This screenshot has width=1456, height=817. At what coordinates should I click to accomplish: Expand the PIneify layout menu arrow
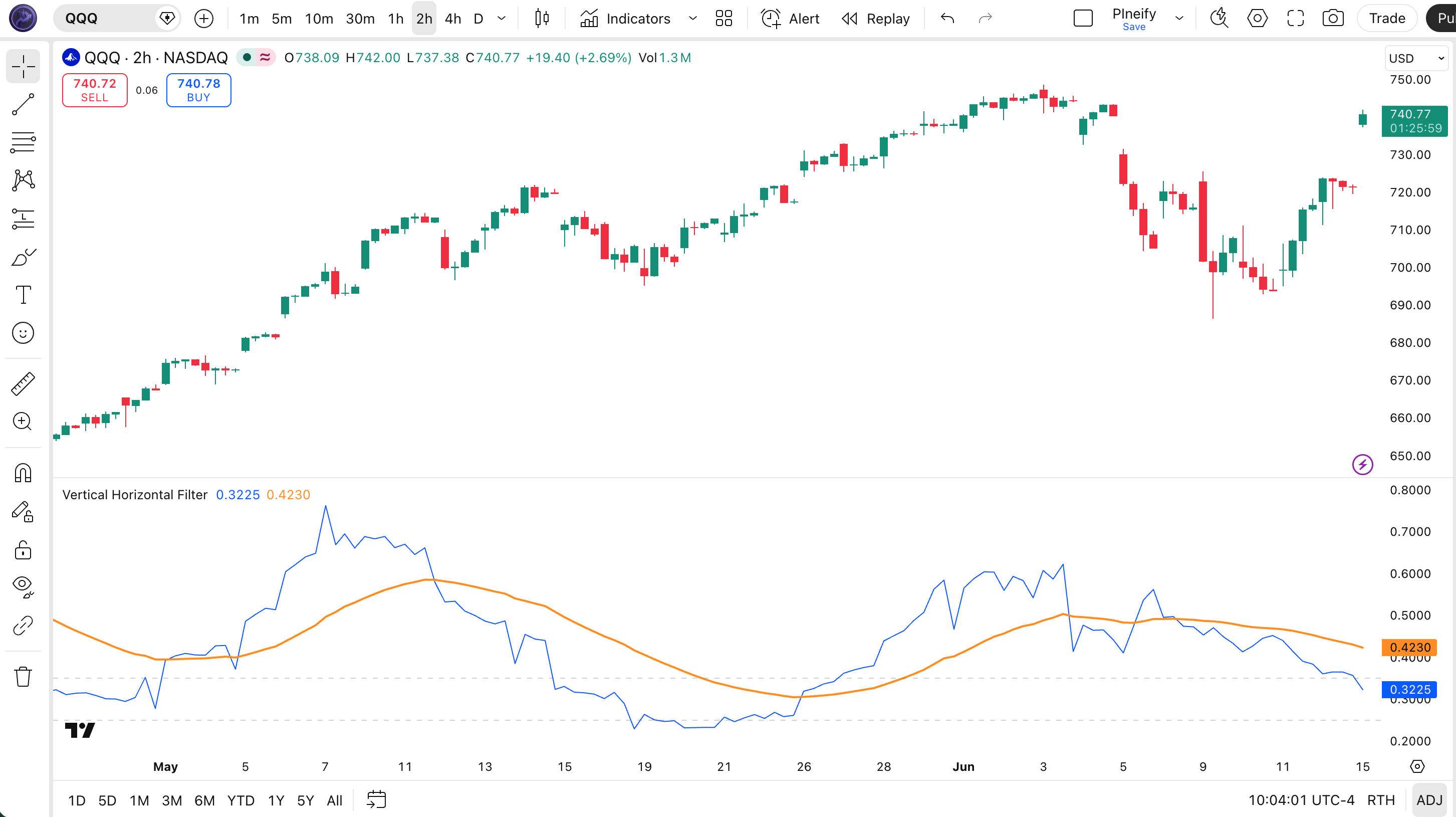click(x=1179, y=19)
